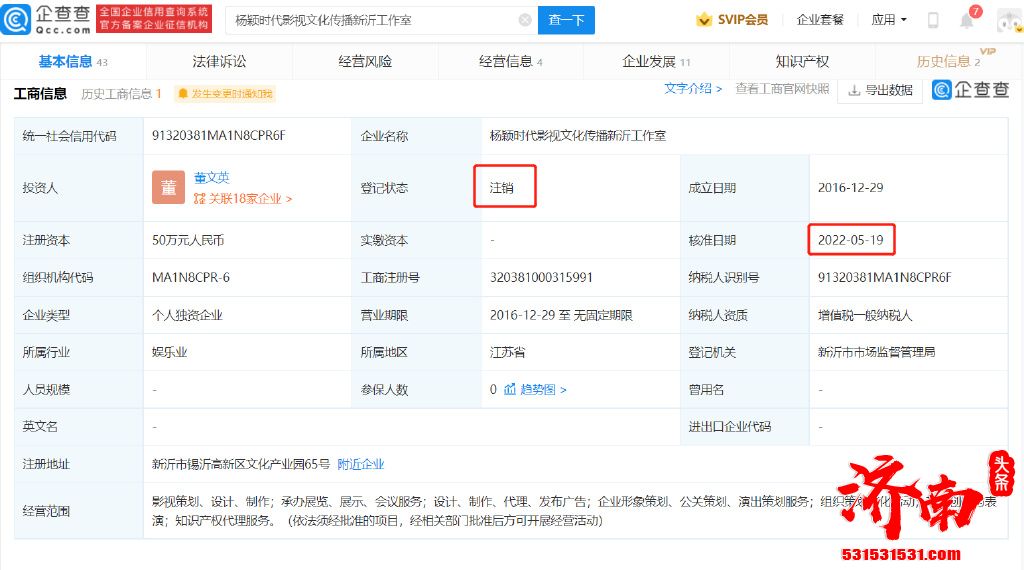Screen dimensions: 1024x570
Task: Open investor 董文英 profile link
Action: tap(211, 177)
